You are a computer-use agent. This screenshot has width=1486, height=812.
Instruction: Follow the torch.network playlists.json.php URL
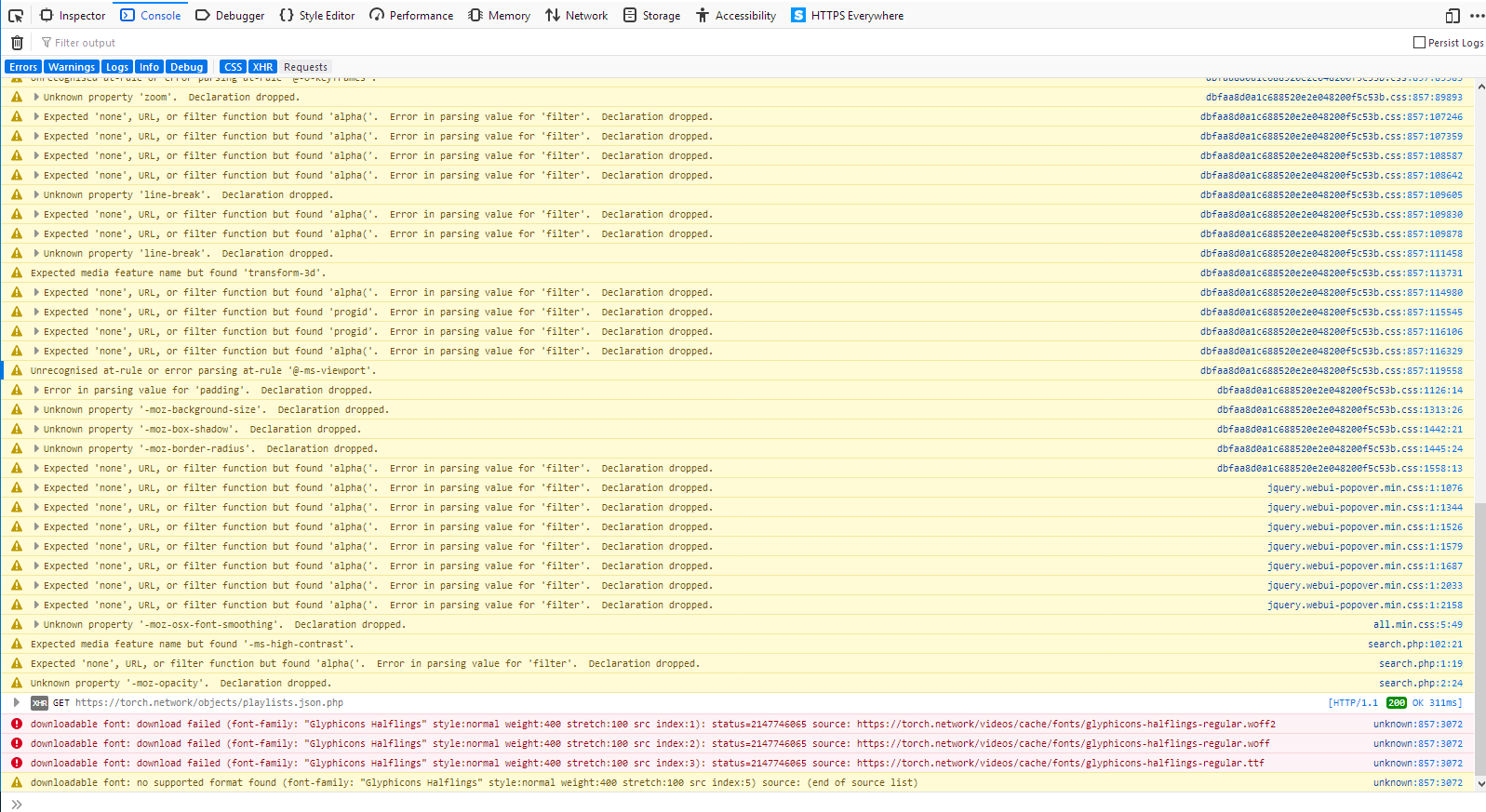coord(209,702)
